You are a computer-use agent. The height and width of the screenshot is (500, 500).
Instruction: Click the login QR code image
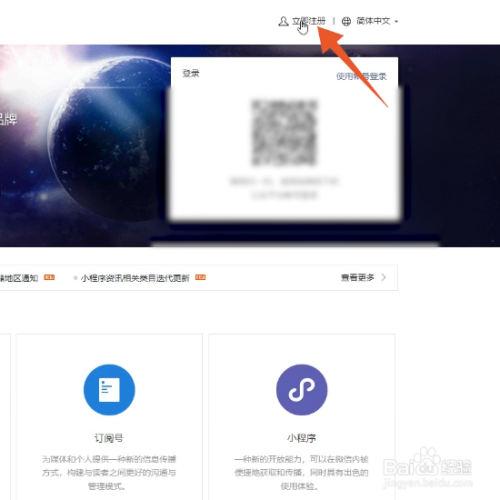(284, 132)
